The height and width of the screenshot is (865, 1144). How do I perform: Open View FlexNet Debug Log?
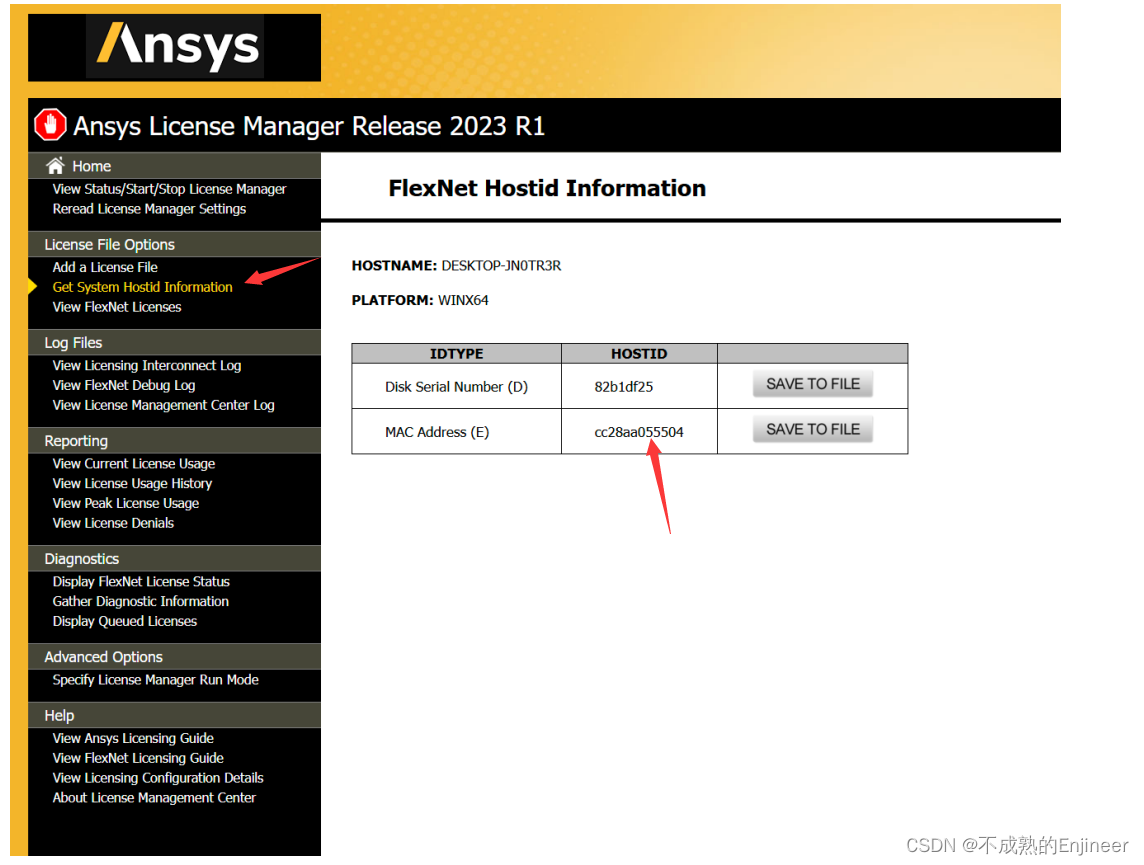(124, 385)
